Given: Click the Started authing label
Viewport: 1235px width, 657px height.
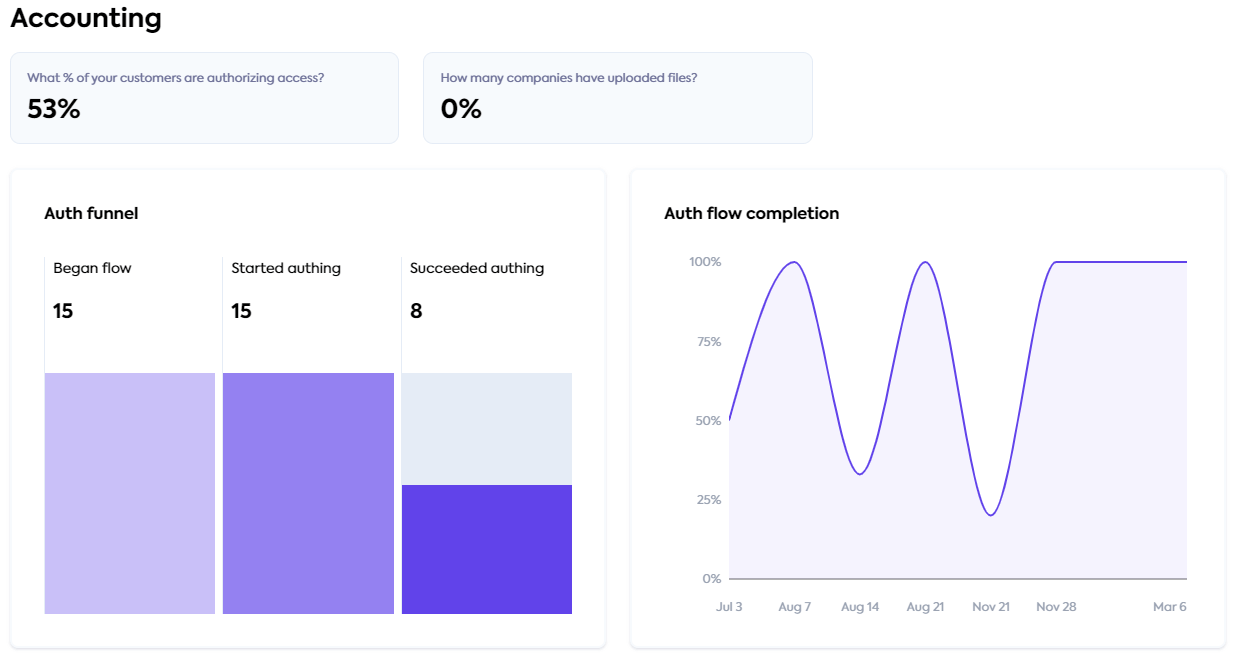Looking at the screenshot, I should 286,268.
